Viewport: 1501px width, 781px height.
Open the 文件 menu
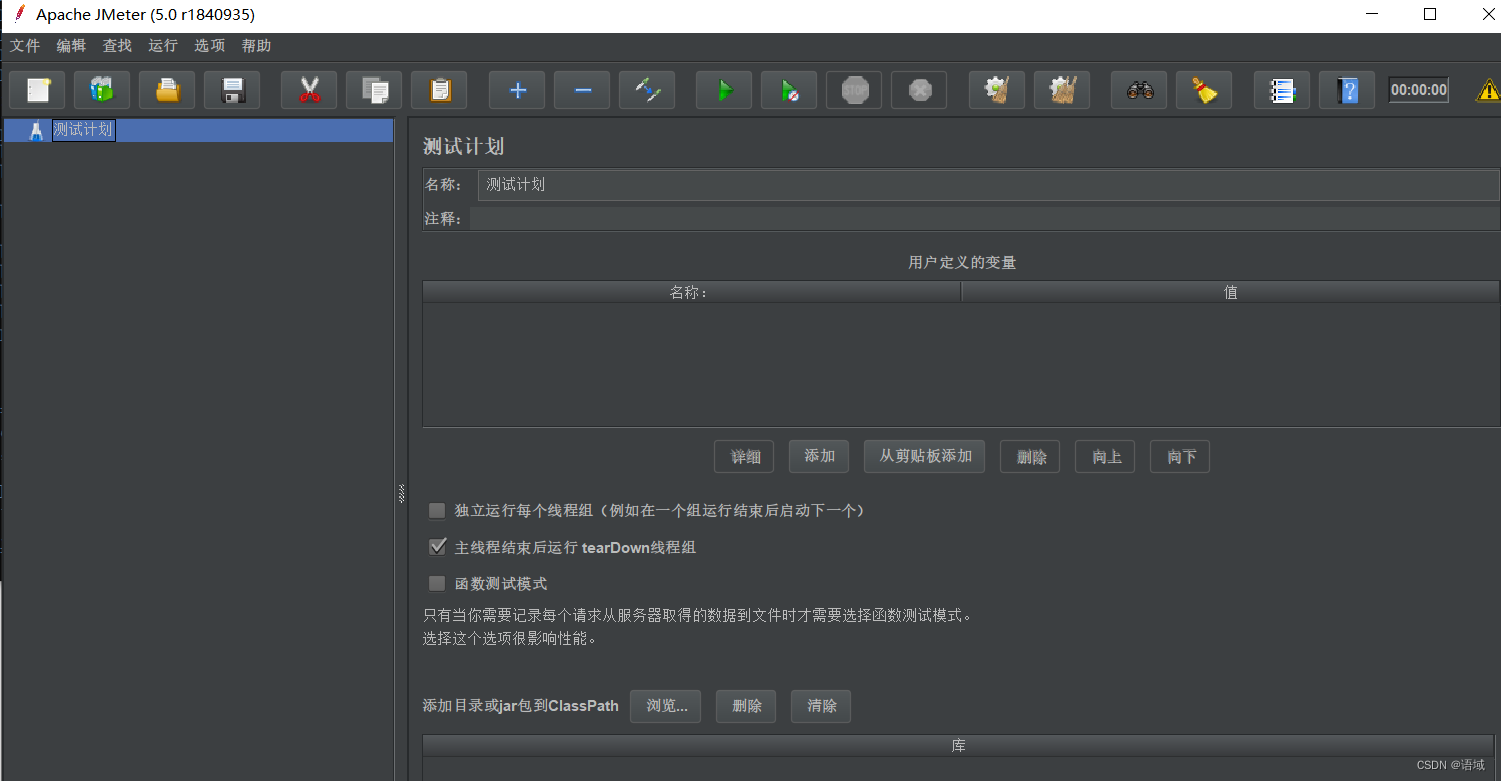[x=25, y=46]
